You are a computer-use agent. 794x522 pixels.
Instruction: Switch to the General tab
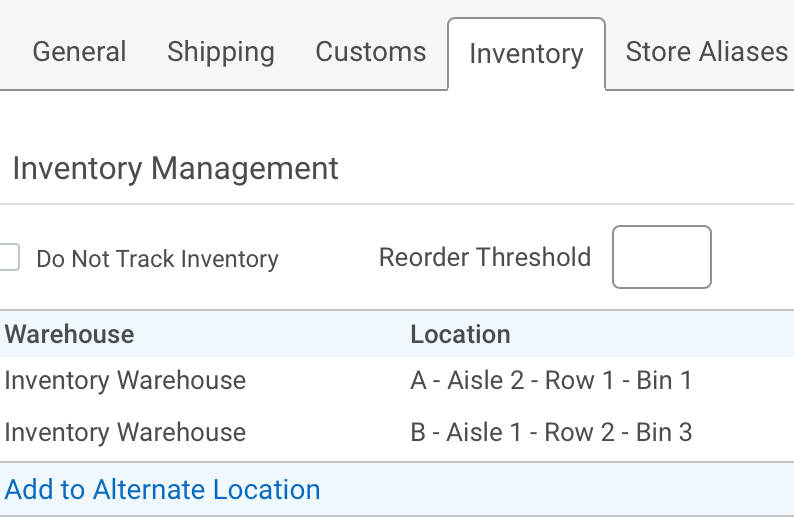[80, 52]
